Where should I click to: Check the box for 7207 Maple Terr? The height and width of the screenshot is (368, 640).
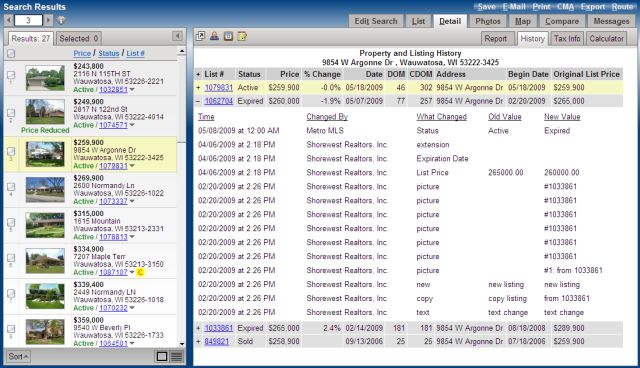coord(11,258)
